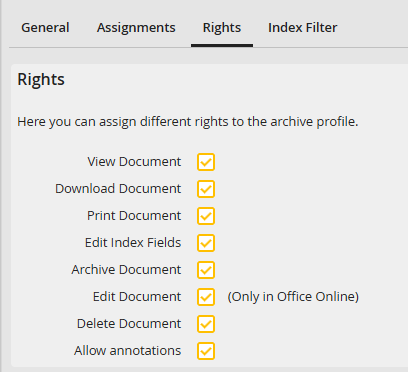The height and width of the screenshot is (372, 408).
Task: Disable the Print Document right
Action: tap(206, 216)
